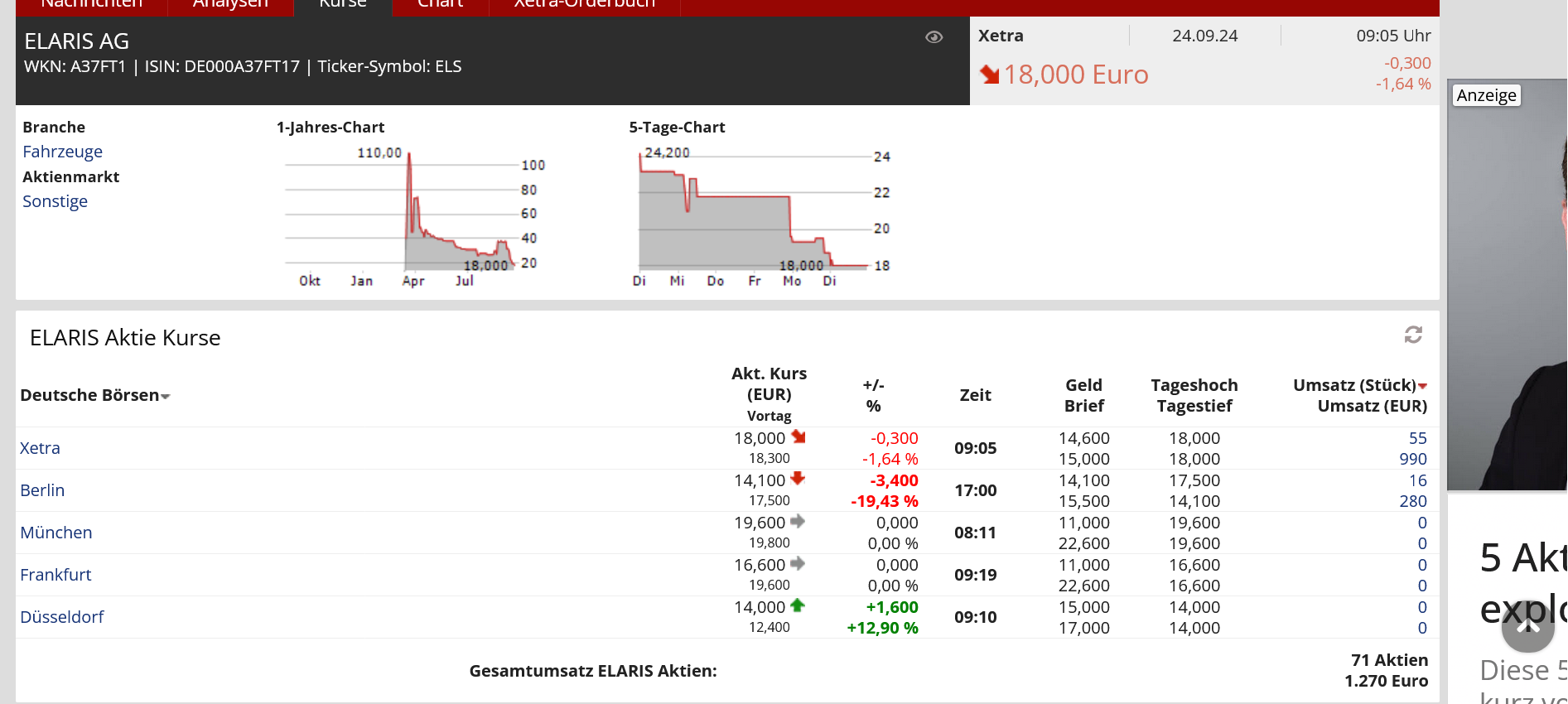1568x704 pixels.
Task: Open the Xetra-Orderbuch tab
Action: click(584, 5)
